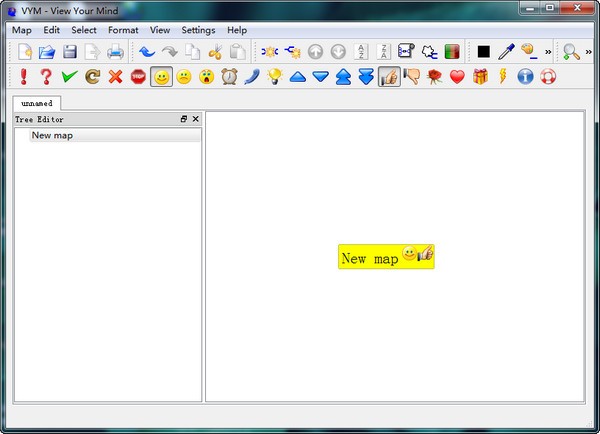Screen dimensions: 600x434
Task: Open the Settings menu
Action: [198, 30]
